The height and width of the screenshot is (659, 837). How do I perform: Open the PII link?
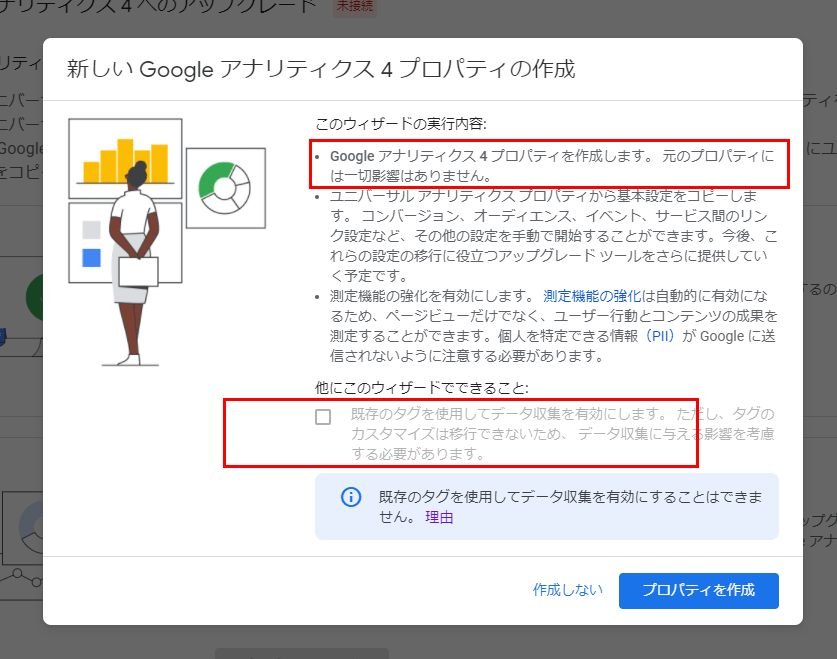pos(661,336)
